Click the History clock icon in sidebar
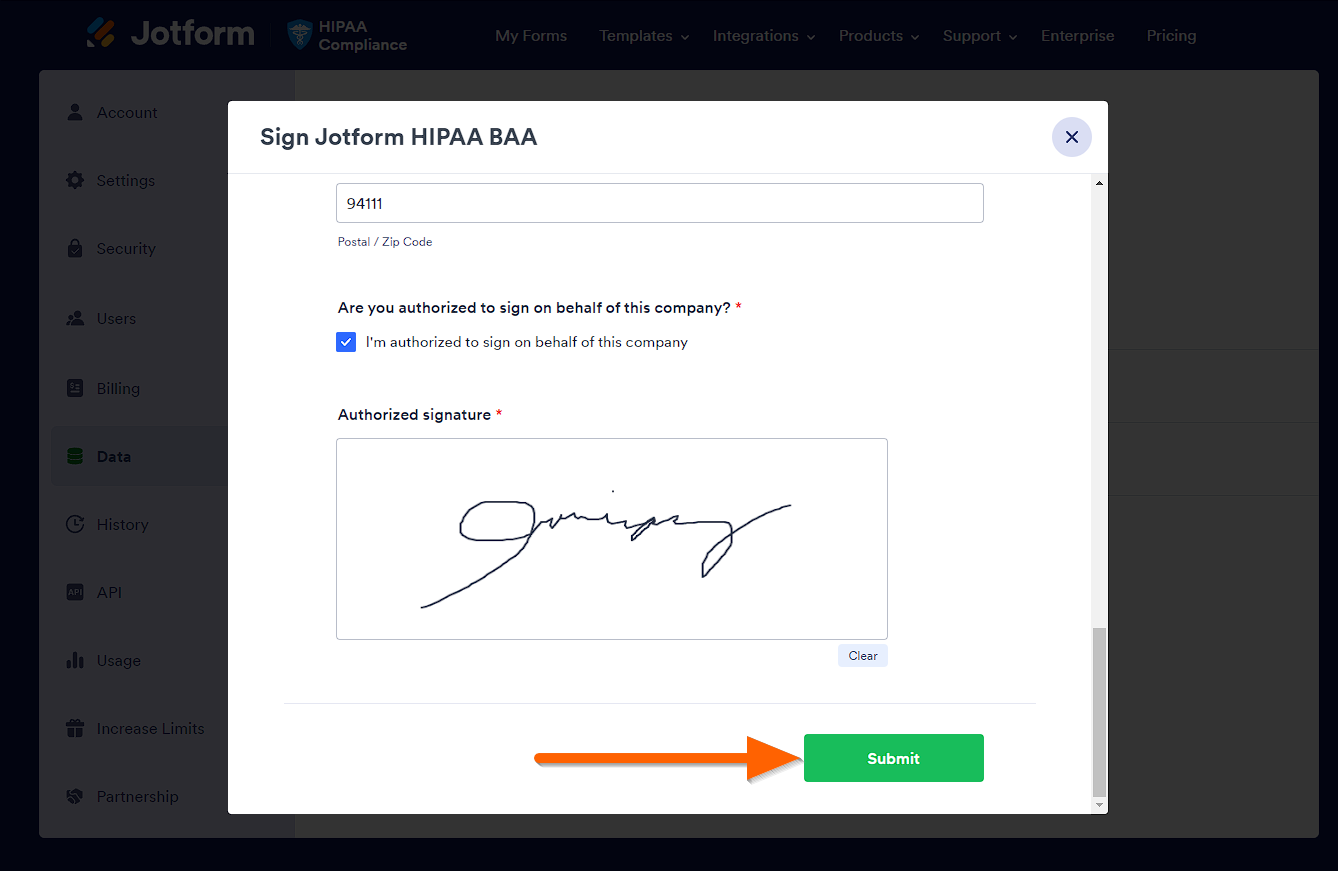Image resolution: width=1338 pixels, height=871 pixels. [75, 524]
